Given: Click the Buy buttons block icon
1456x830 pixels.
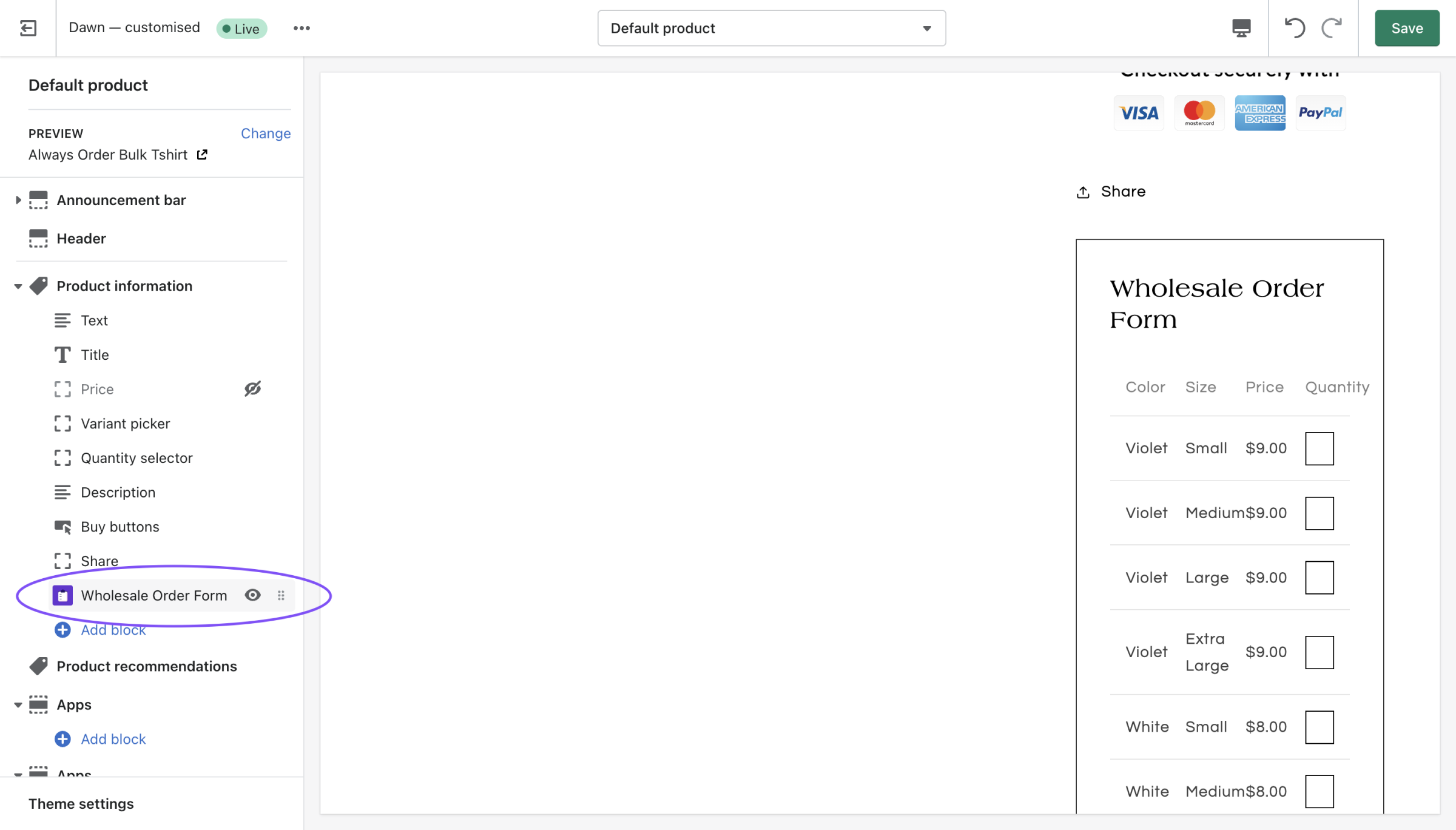Looking at the screenshot, I should (62, 527).
